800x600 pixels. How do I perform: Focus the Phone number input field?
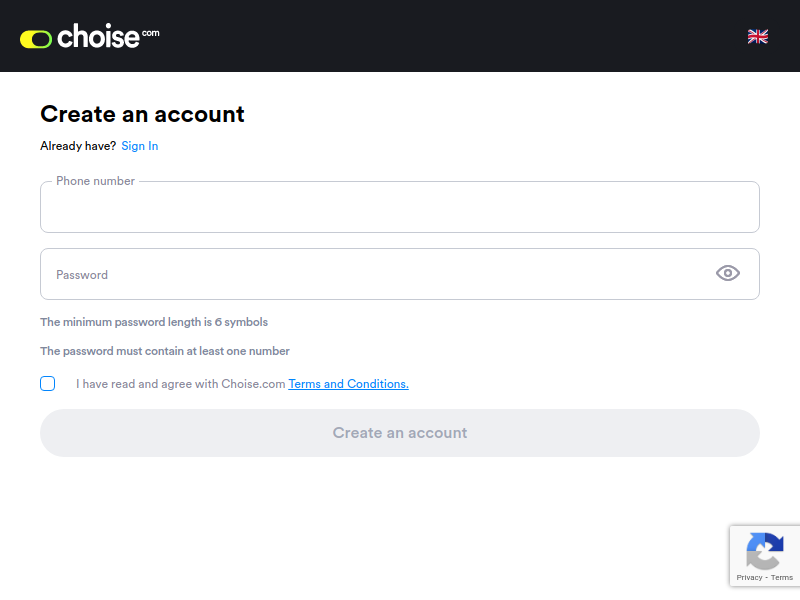pos(400,210)
